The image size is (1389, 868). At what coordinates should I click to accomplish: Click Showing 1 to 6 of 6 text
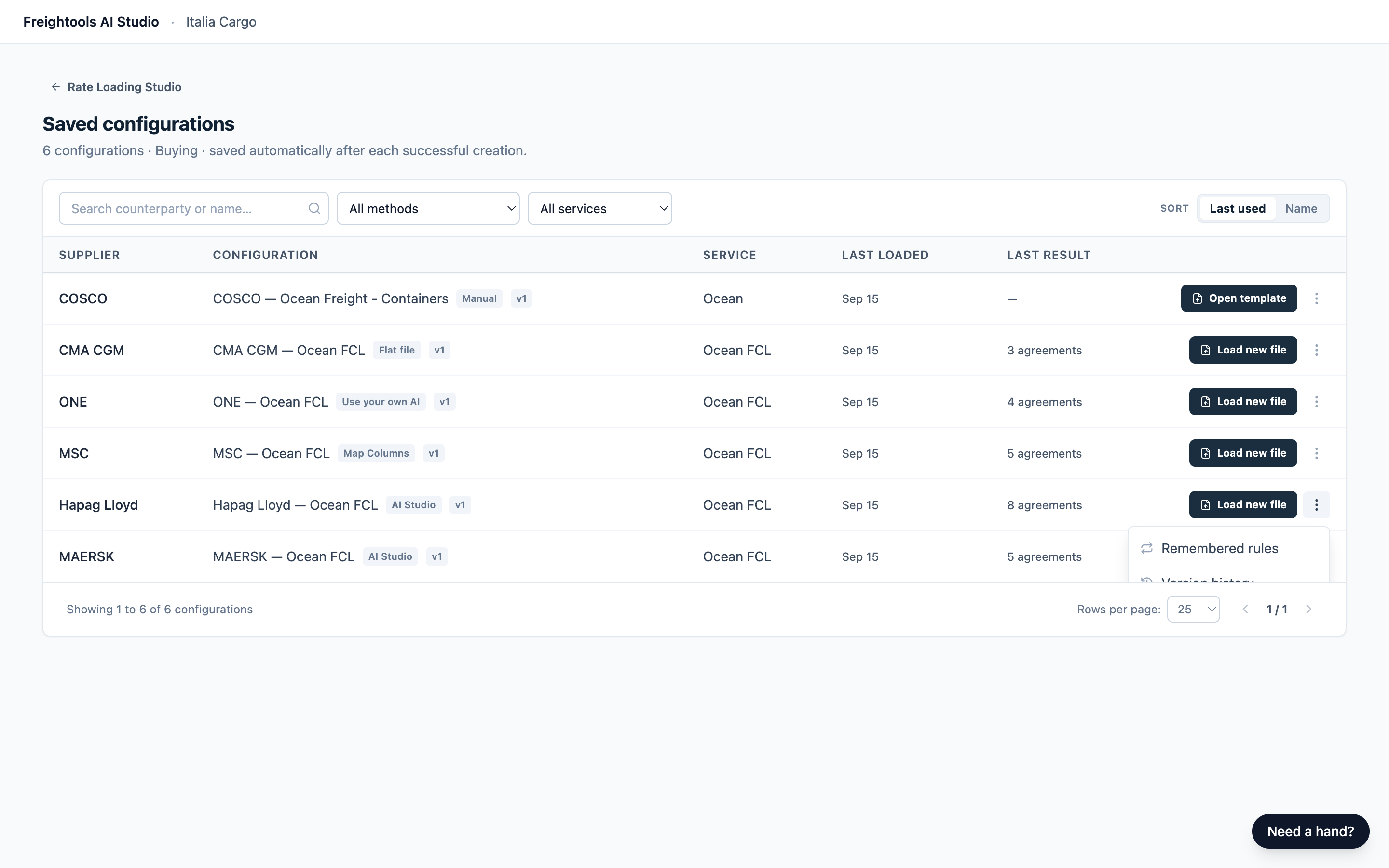160,609
